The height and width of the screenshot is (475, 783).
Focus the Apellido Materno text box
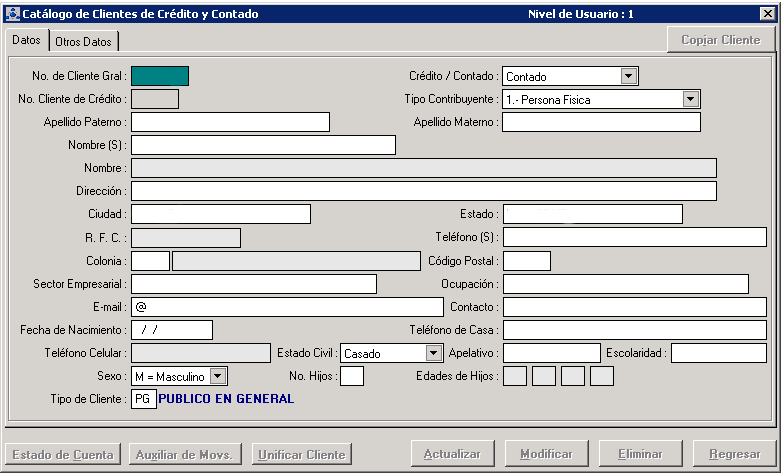(x=601, y=122)
